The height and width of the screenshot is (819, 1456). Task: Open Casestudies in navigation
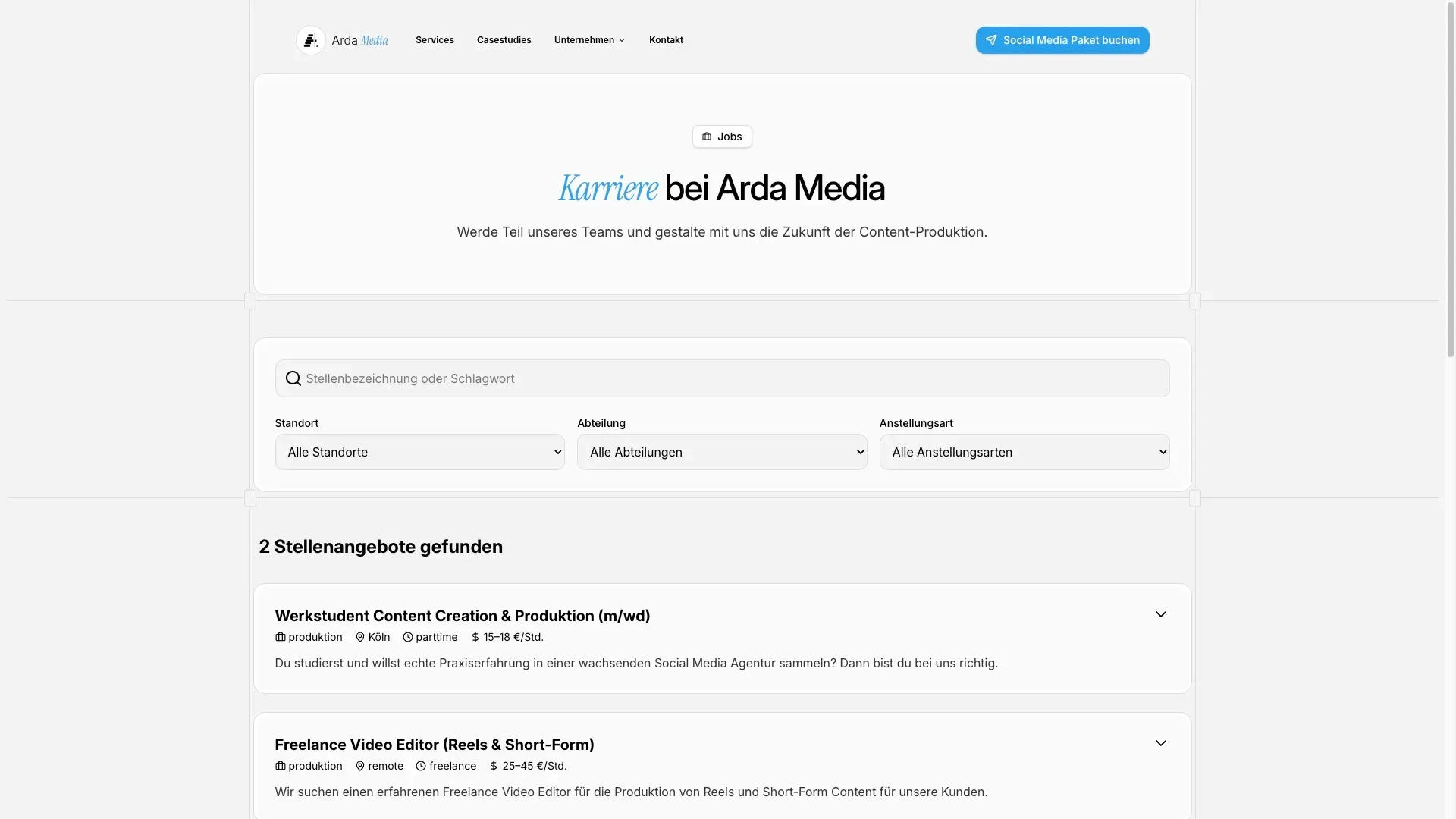504,40
